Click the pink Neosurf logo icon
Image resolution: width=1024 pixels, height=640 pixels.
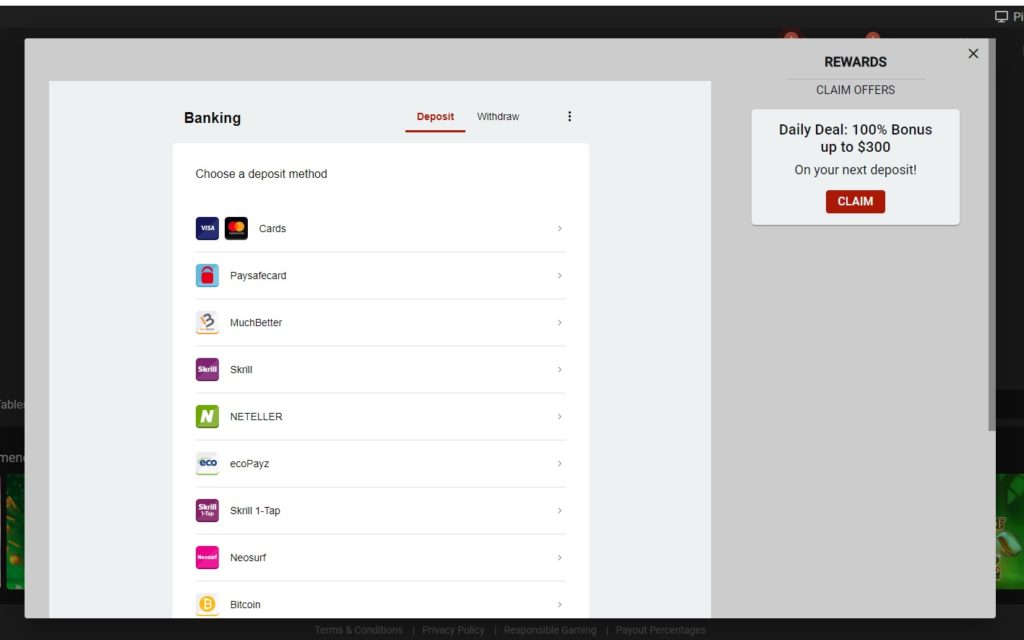[x=207, y=558]
